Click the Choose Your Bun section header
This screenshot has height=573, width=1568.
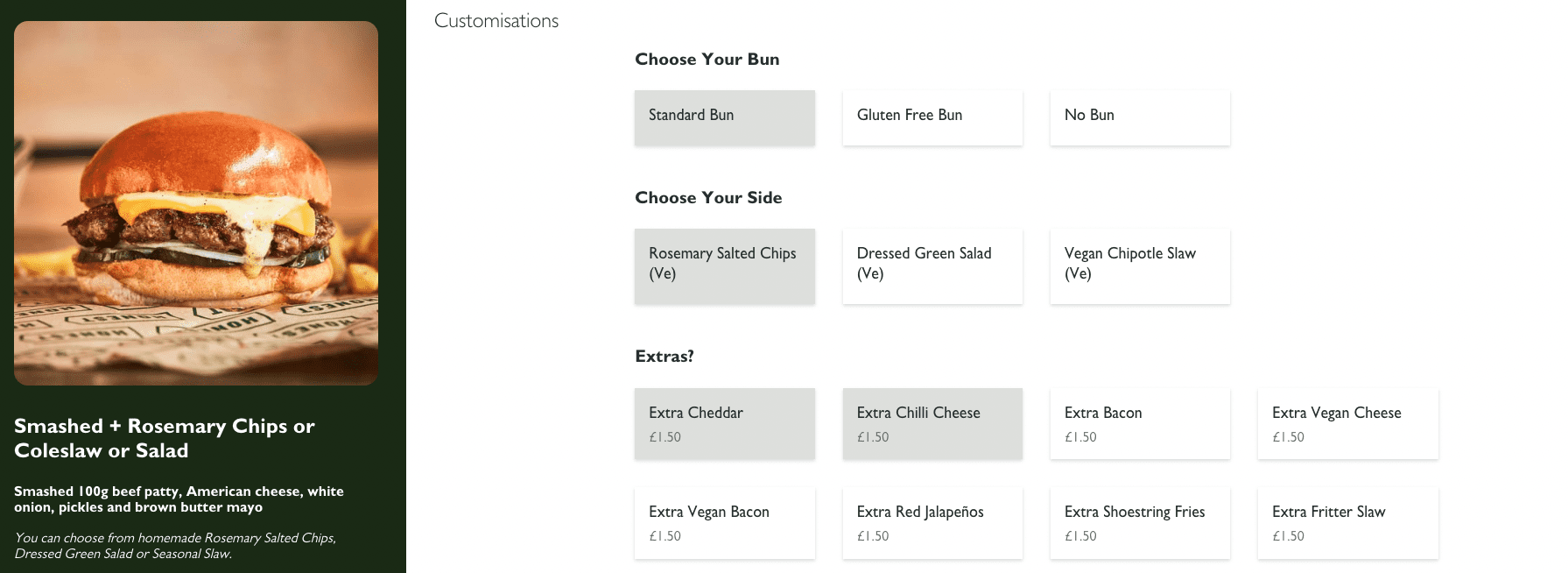pyautogui.click(x=706, y=59)
